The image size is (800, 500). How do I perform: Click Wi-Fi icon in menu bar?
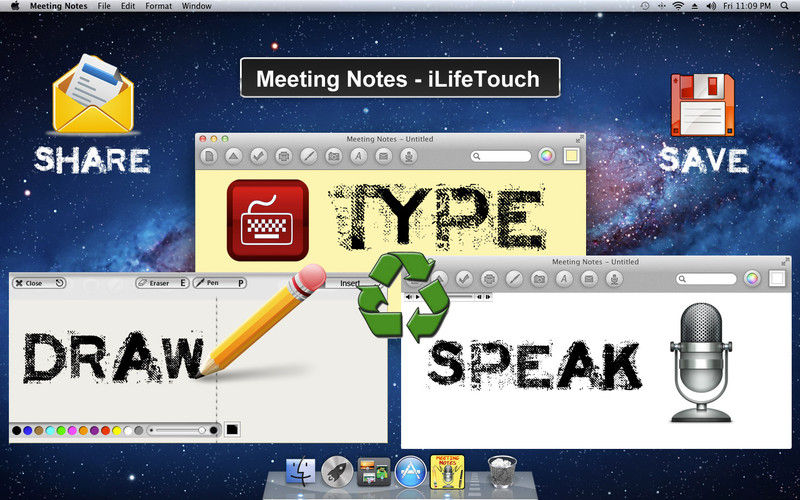678,6
